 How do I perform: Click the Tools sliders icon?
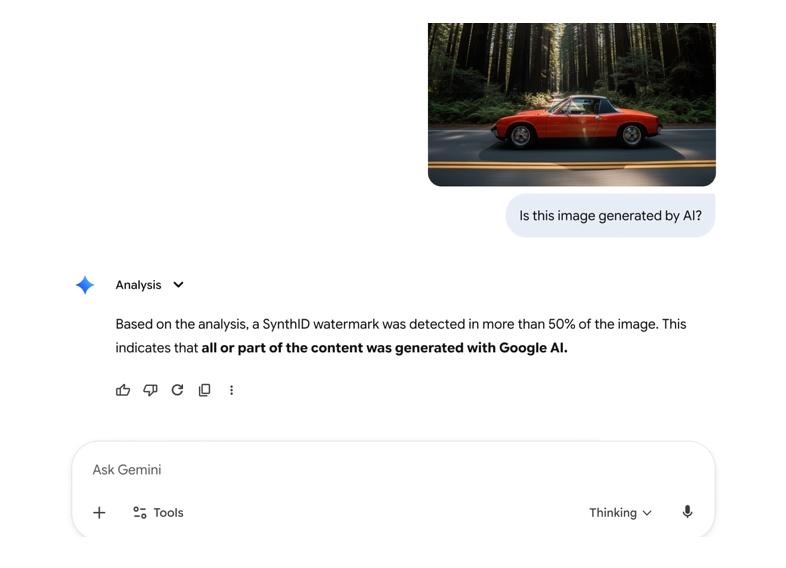[x=140, y=513]
